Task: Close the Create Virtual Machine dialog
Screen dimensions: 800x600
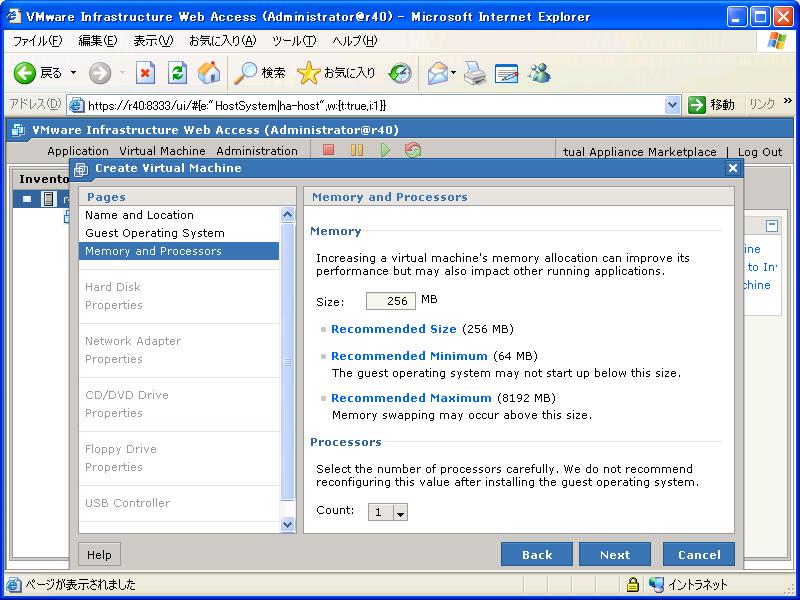Action: coord(733,168)
